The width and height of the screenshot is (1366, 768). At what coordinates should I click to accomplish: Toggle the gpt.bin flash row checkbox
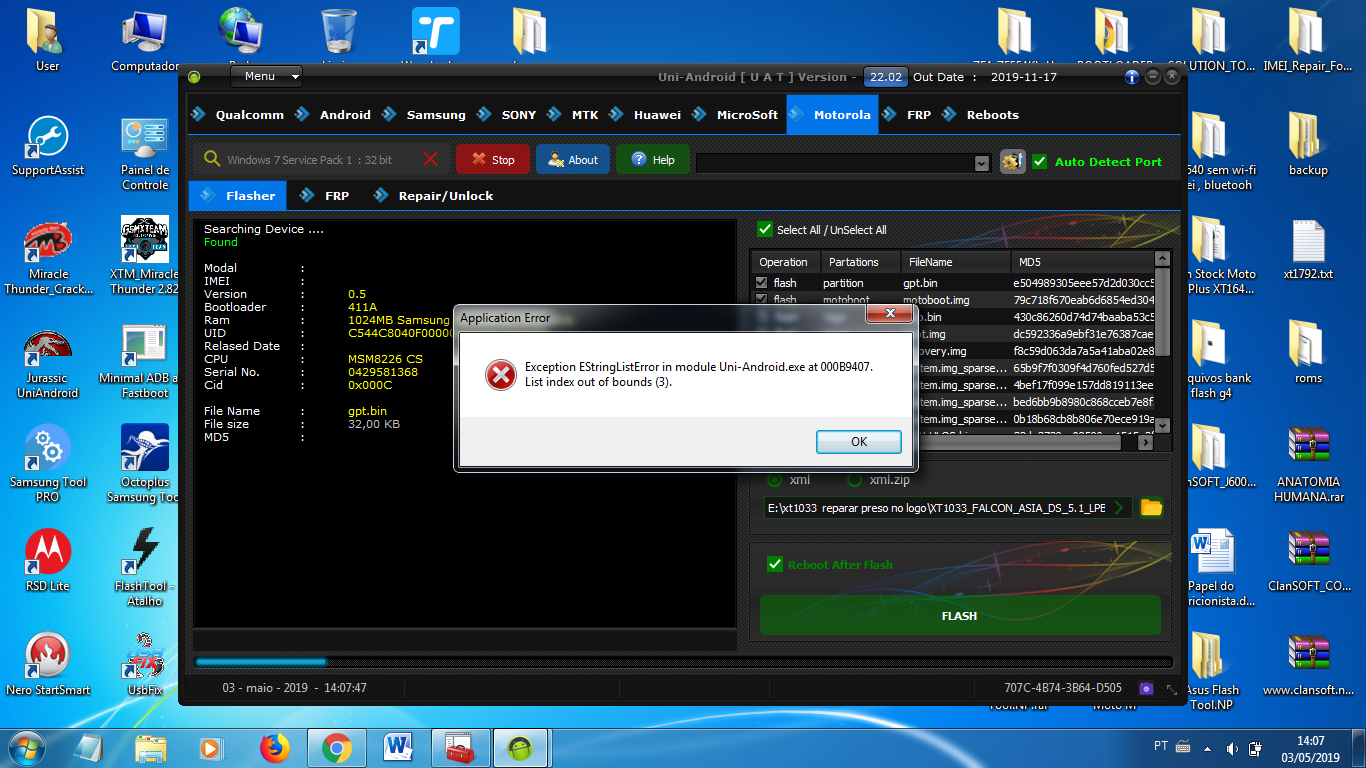[x=762, y=283]
